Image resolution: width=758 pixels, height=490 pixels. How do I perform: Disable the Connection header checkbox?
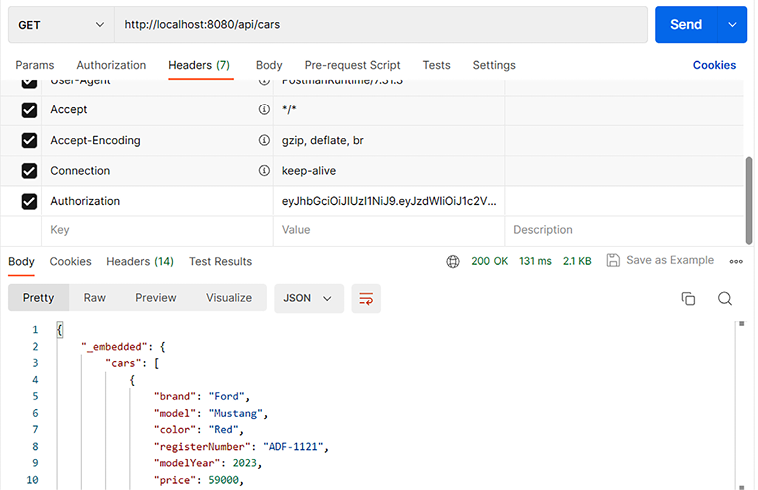[x=29, y=171]
